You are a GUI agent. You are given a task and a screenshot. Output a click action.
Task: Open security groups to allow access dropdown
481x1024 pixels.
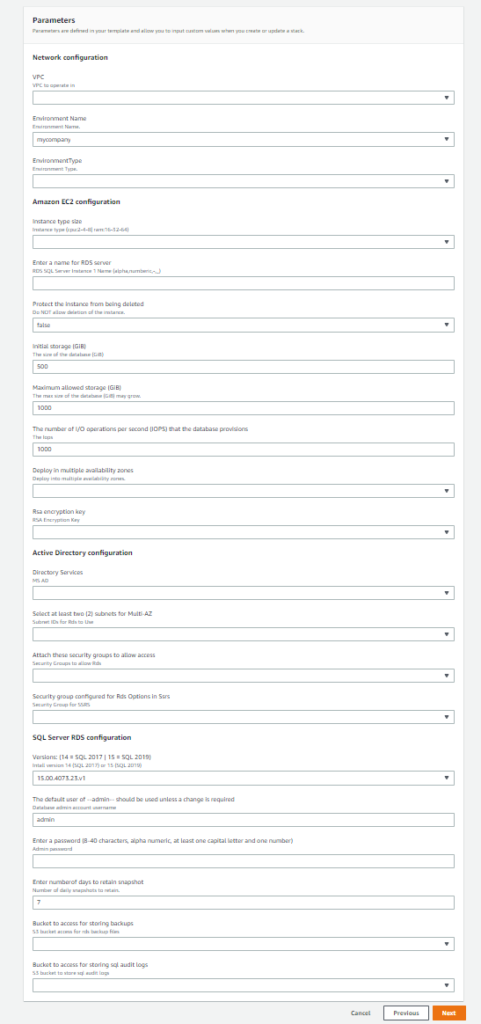point(243,675)
